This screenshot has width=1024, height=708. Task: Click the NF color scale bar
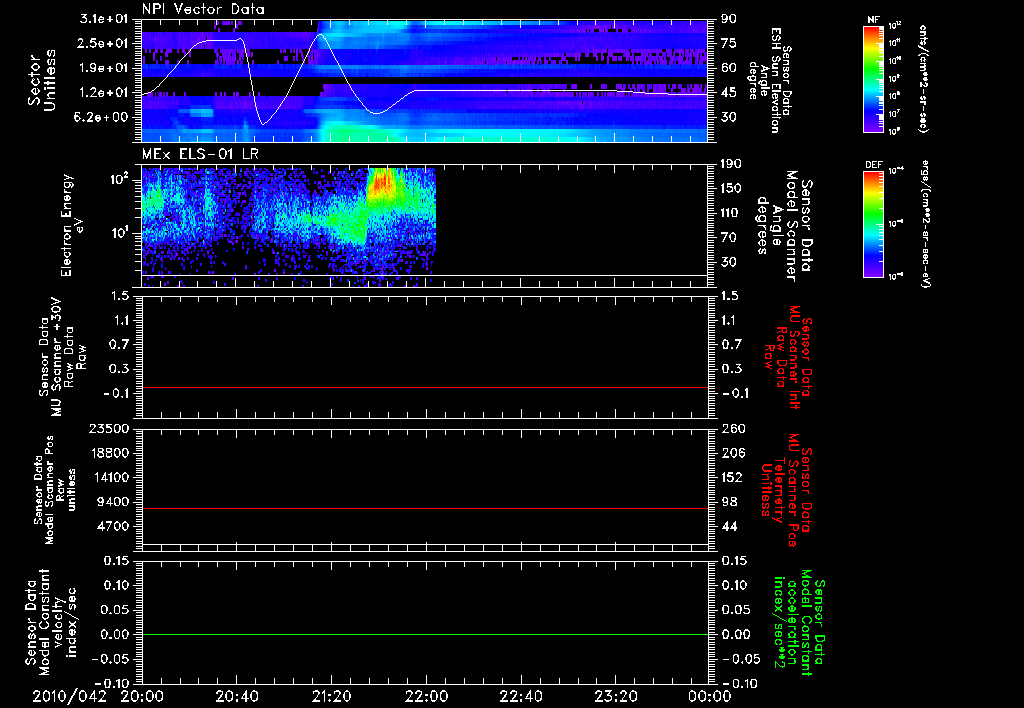click(x=873, y=78)
